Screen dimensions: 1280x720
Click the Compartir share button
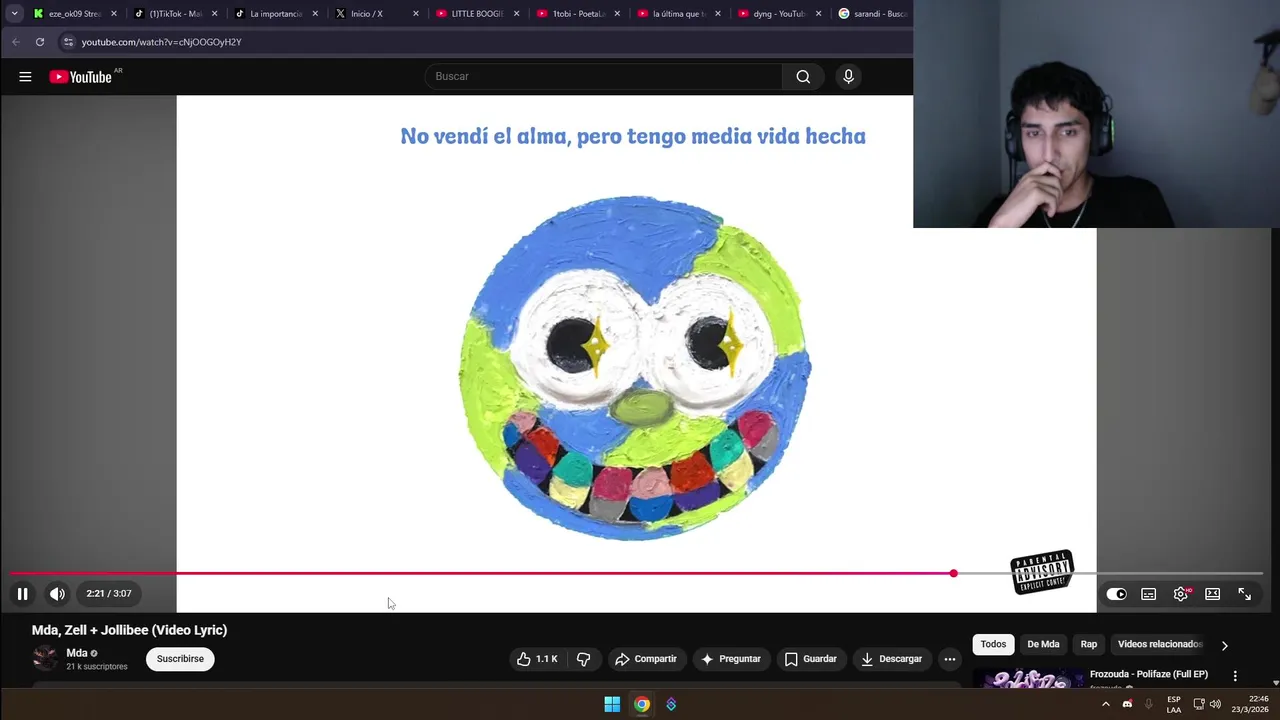click(646, 659)
